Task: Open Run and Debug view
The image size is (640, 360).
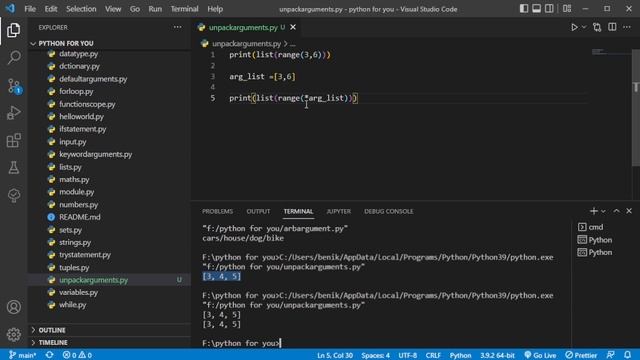Action: 13,113
